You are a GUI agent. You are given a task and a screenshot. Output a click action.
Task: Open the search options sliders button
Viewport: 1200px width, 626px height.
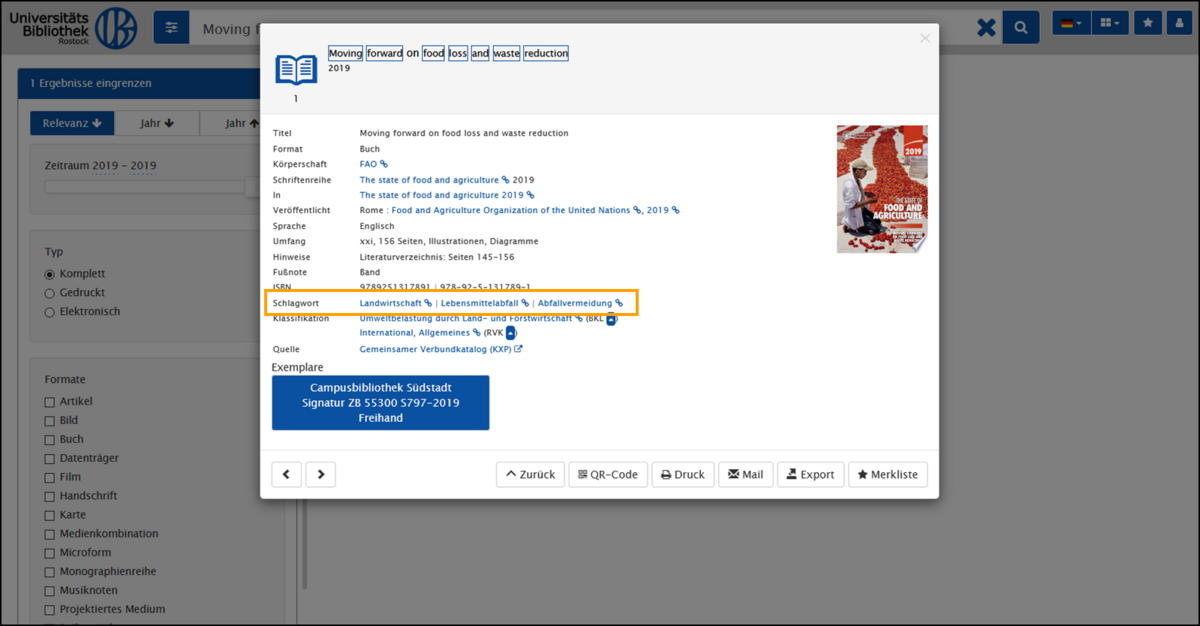click(x=171, y=28)
